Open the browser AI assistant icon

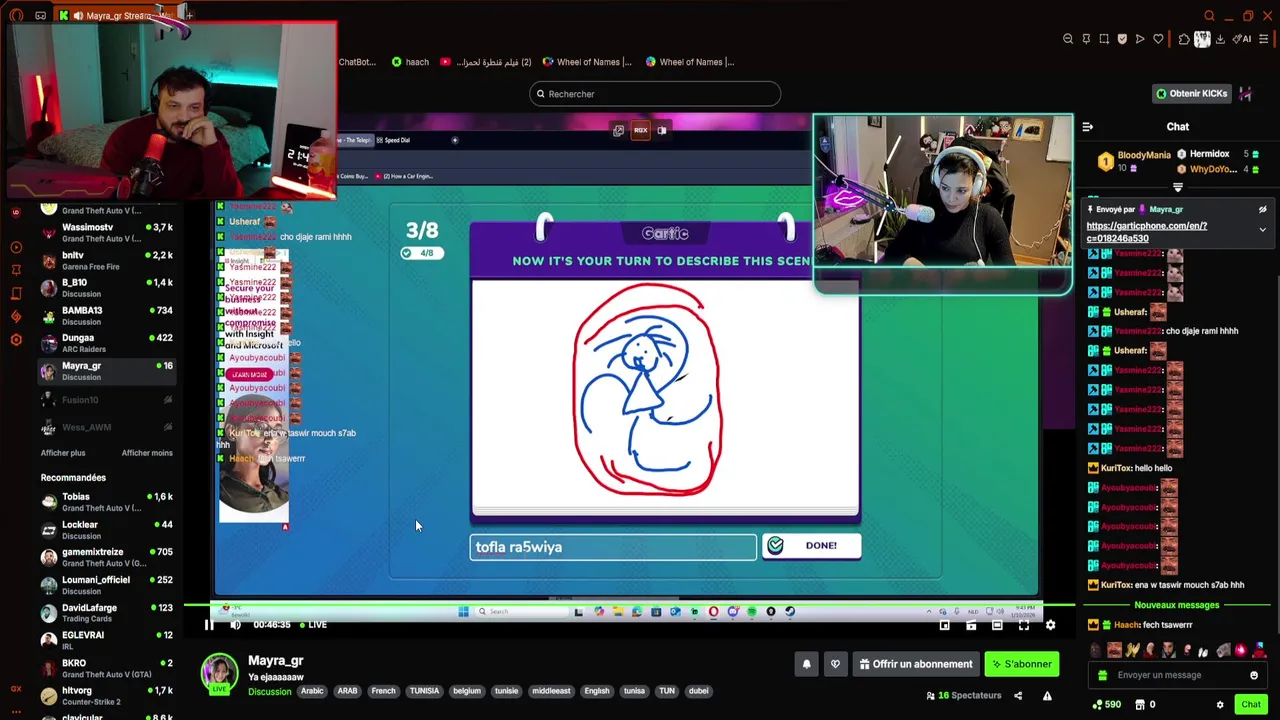tap(1242, 39)
